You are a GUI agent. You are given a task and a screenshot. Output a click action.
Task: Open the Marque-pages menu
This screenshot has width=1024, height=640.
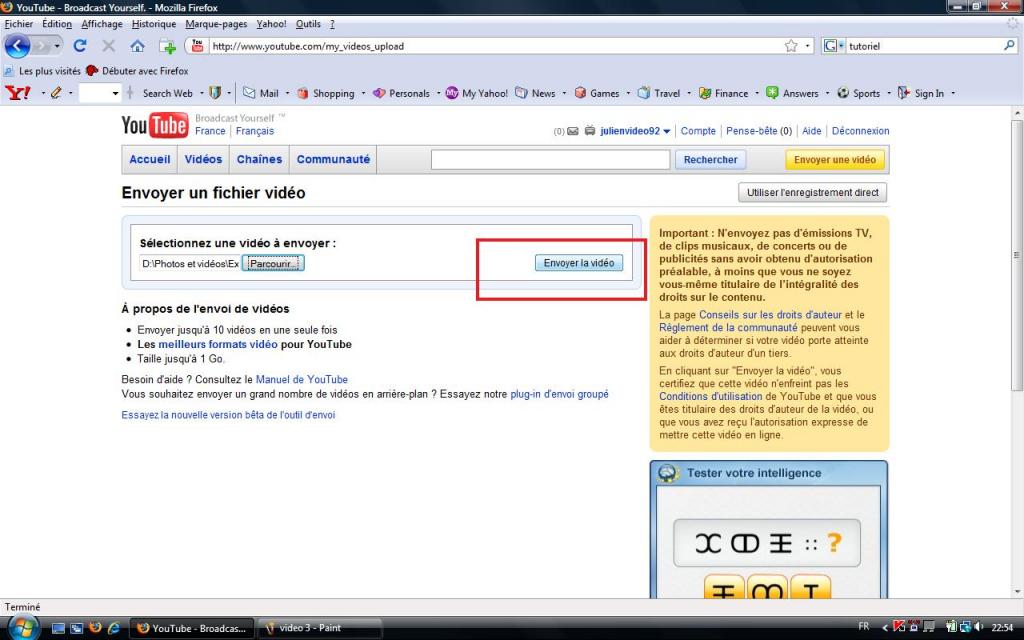216,24
